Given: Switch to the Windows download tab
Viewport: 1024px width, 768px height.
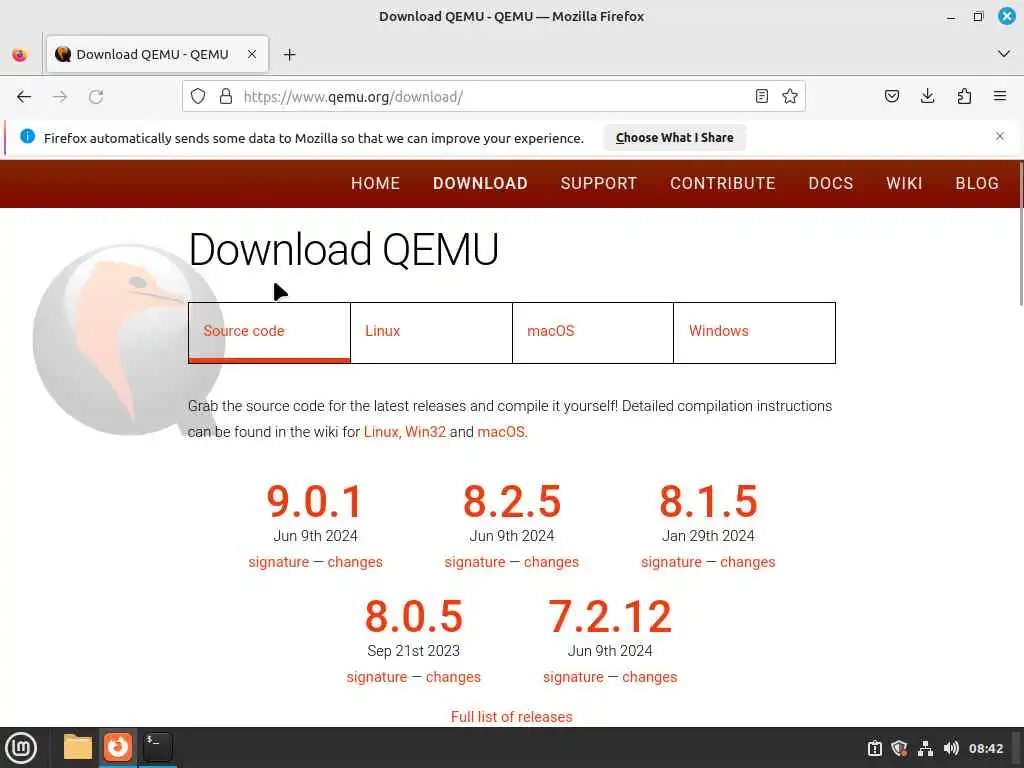Looking at the screenshot, I should tap(754, 332).
